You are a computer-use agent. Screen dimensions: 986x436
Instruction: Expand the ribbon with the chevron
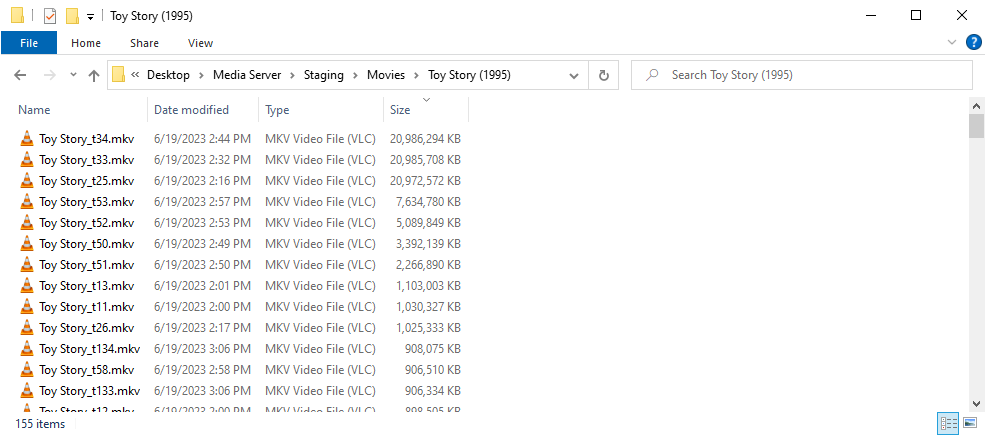click(x=951, y=43)
